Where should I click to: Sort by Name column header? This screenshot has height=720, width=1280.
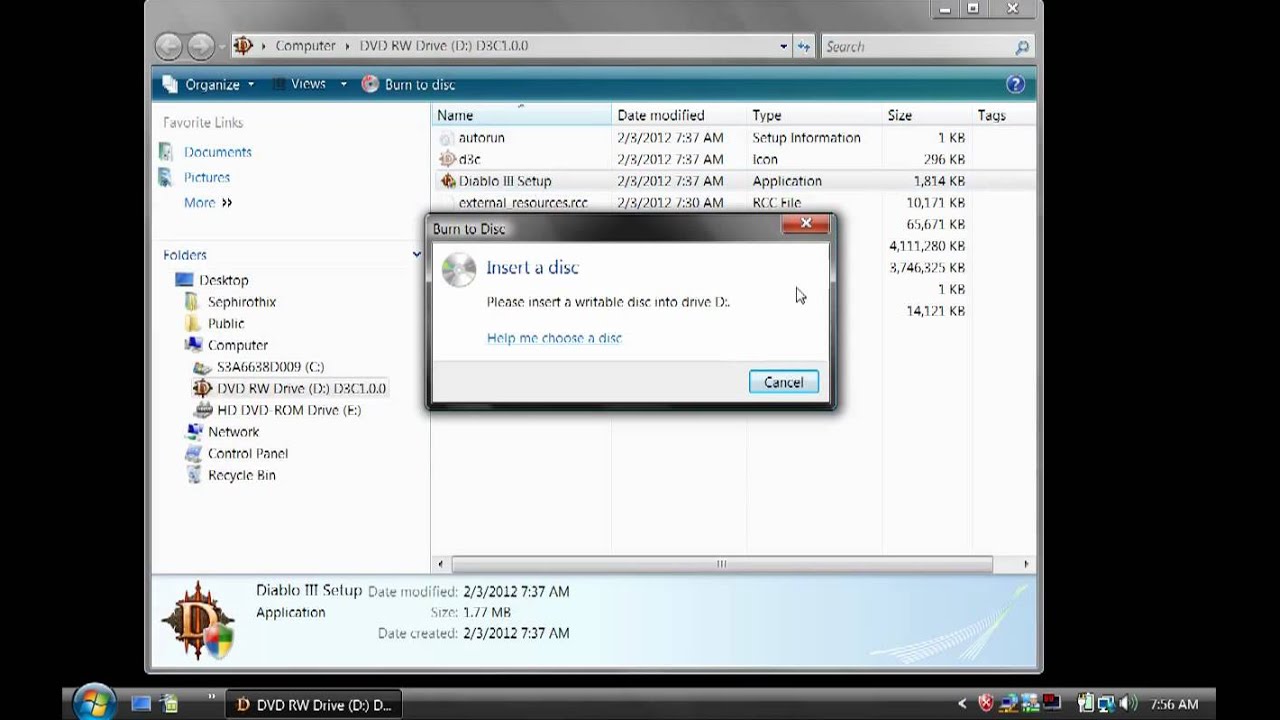[x=521, y=115]
